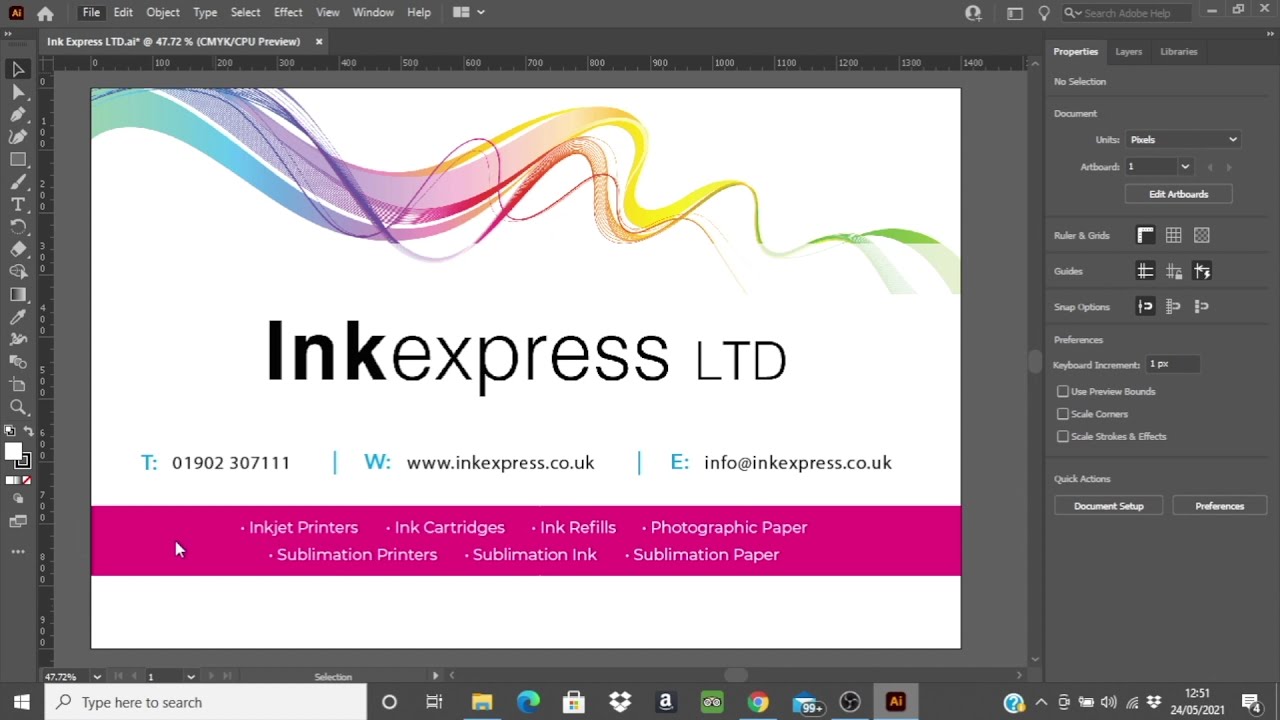The image size is (1280, 720).
Task: Select the Gradient tool
Action: pos(18,294)
